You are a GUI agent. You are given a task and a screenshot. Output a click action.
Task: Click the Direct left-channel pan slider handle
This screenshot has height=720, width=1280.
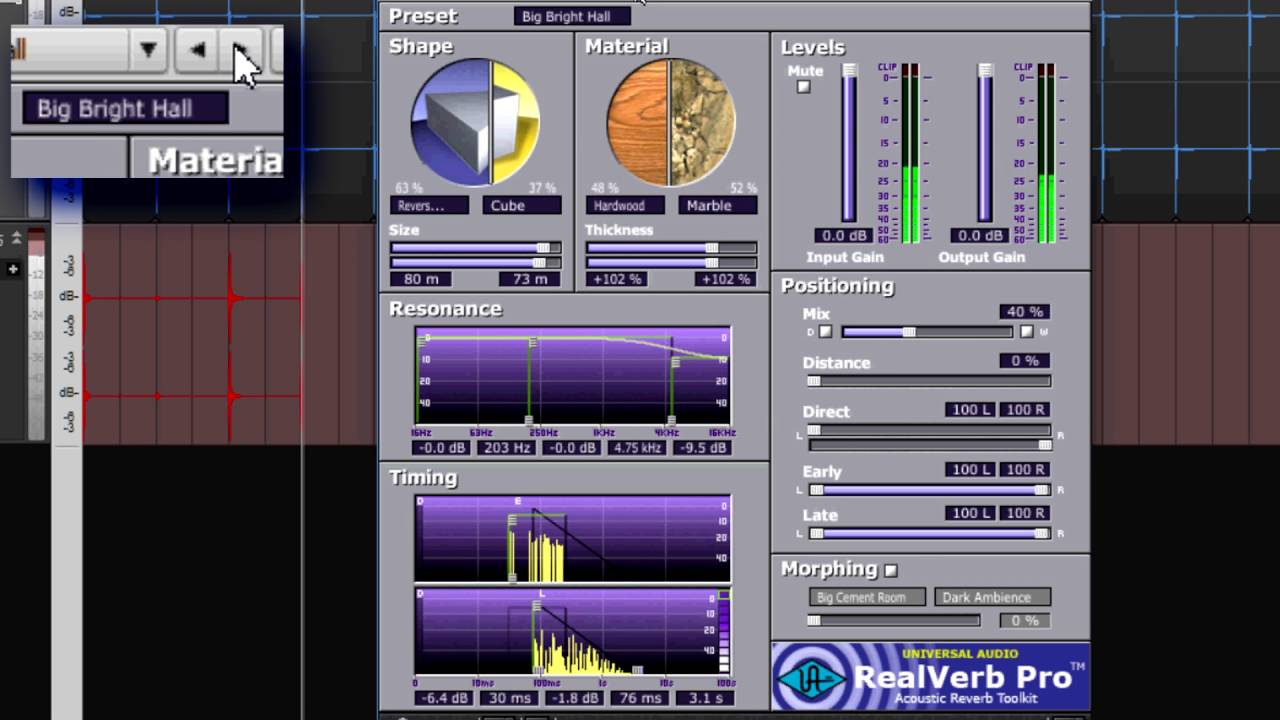[814, 430]
